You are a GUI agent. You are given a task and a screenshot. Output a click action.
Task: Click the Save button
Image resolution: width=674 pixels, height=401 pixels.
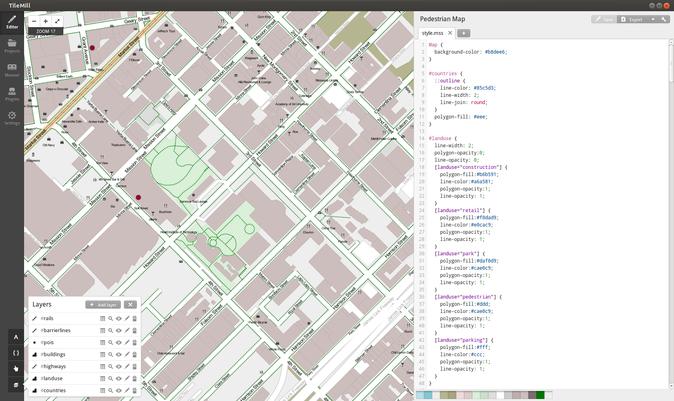coord(604,19)
